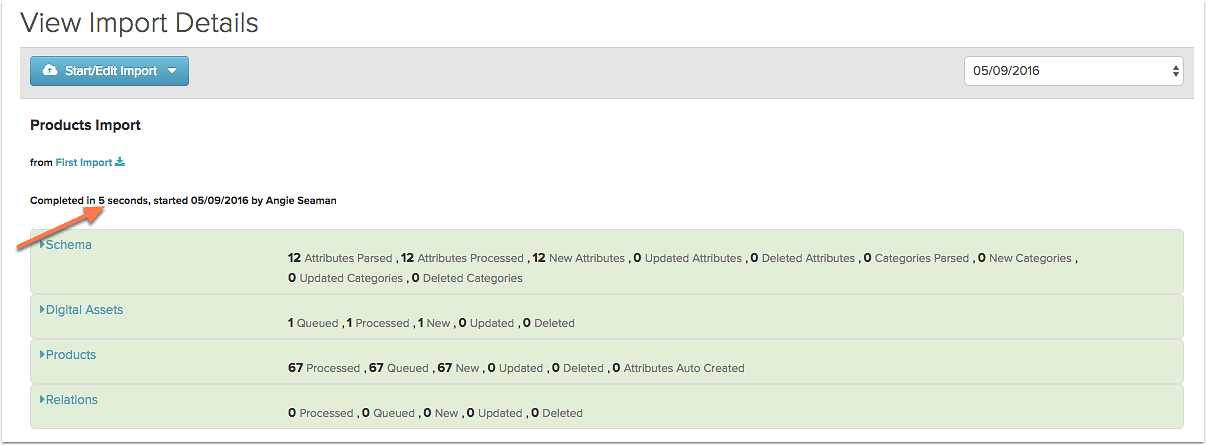1206x445 pixels.
Task: Expand the Relations disclosure triangle
Action: 42,400
